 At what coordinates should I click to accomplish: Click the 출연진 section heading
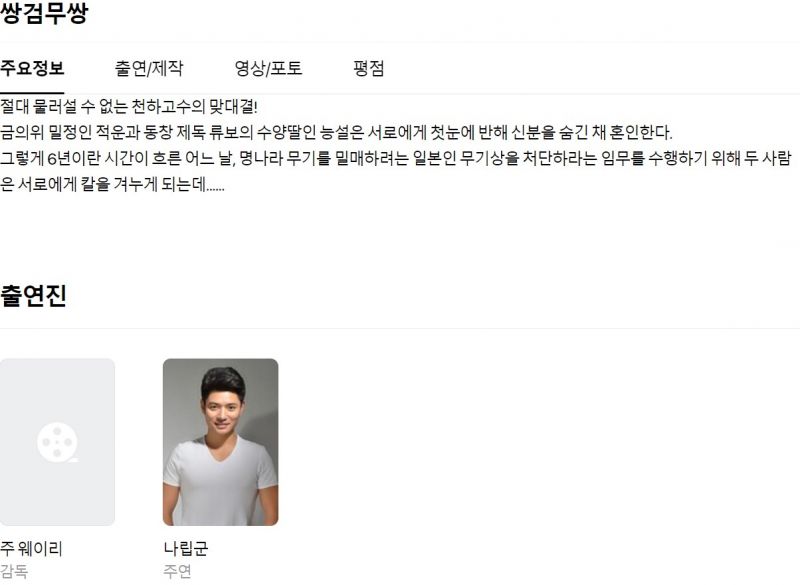pos(33,295)
